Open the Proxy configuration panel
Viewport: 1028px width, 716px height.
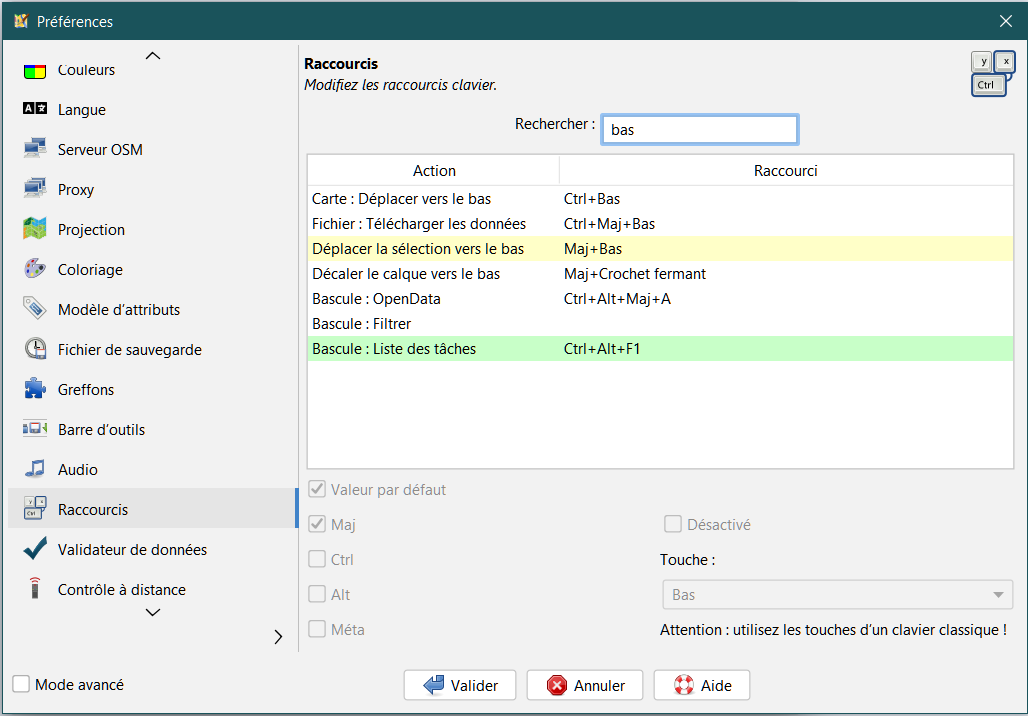click(74, 189)
